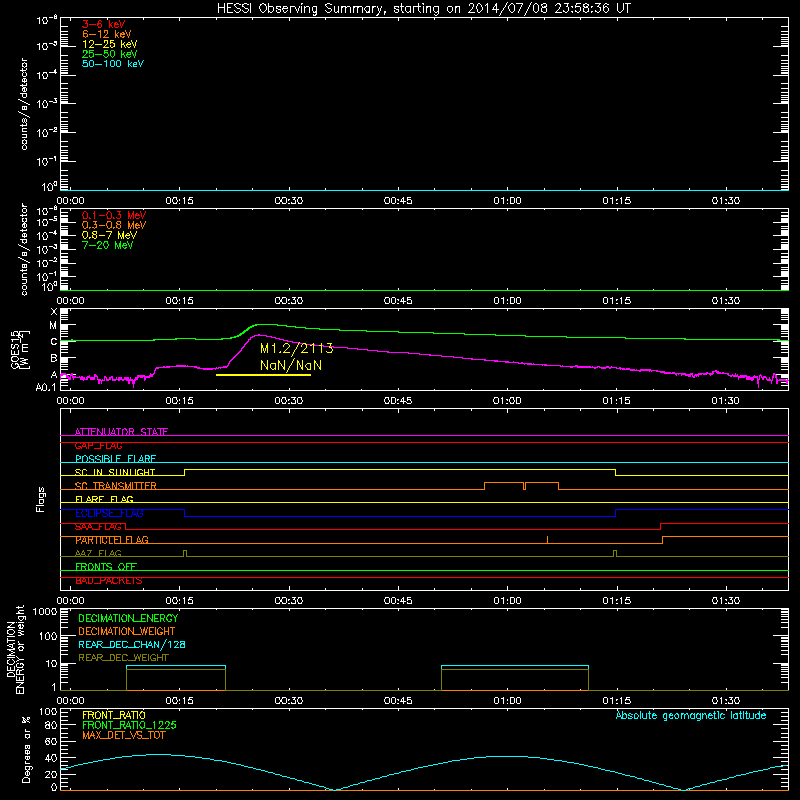Click the 0.8-7 MeV legend entry

click(109, 235)
